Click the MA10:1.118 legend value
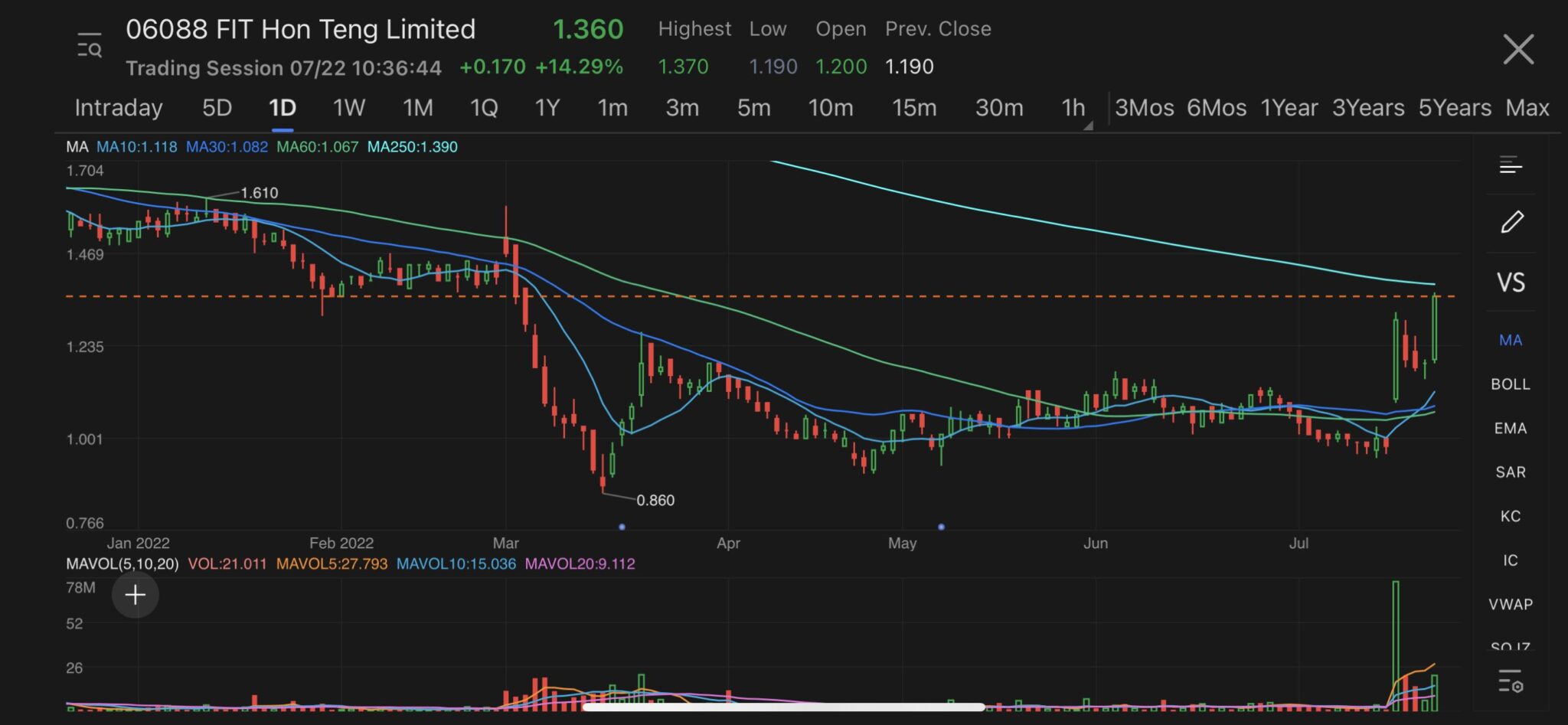The image size is (1568, 725). coord(137,147)
